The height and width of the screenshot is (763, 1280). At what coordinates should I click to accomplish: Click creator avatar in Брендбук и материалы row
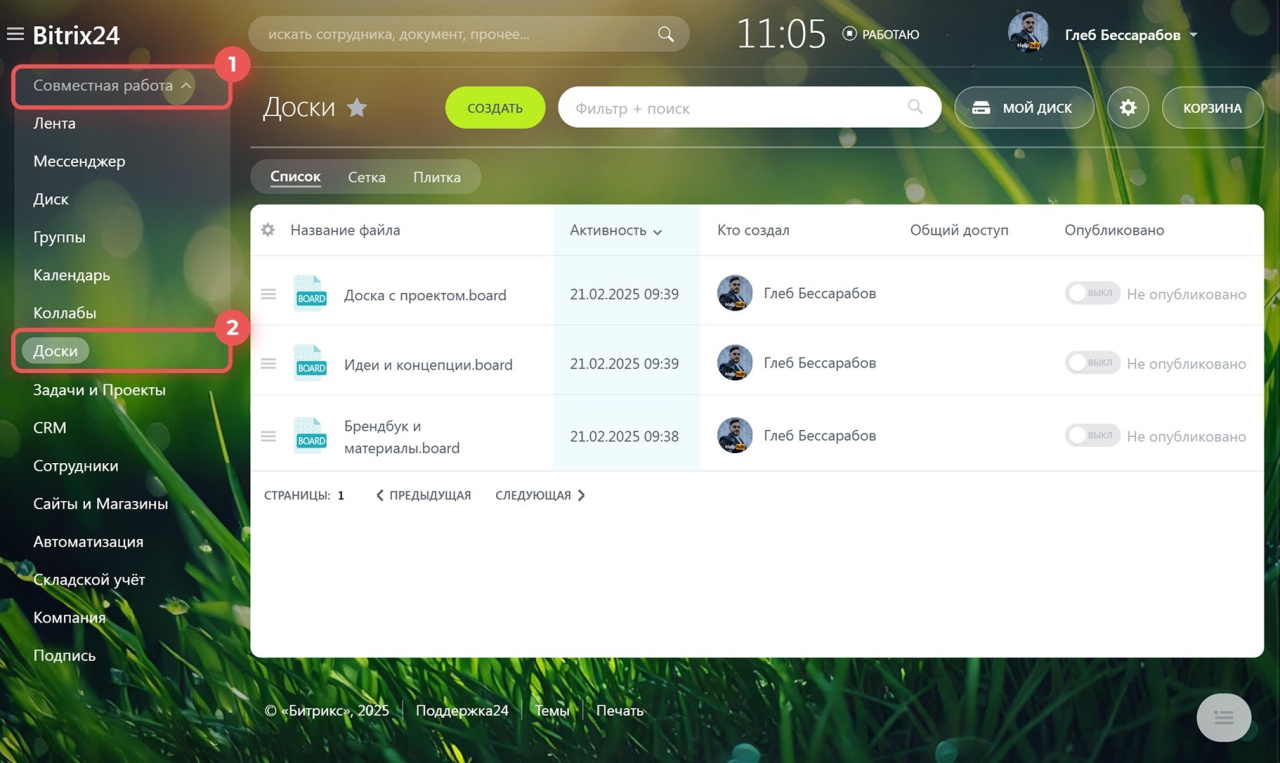[735, 435]
